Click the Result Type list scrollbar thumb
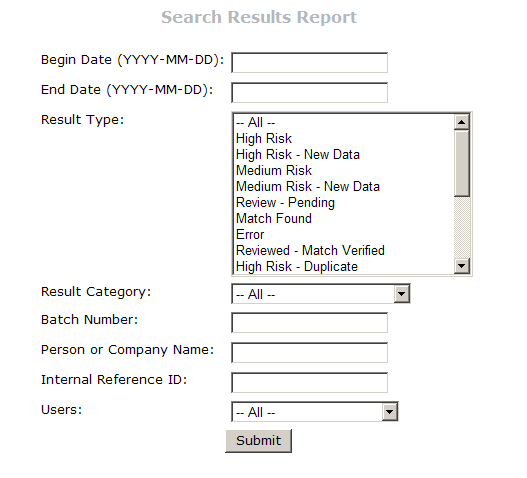 (x=462, y=163)
